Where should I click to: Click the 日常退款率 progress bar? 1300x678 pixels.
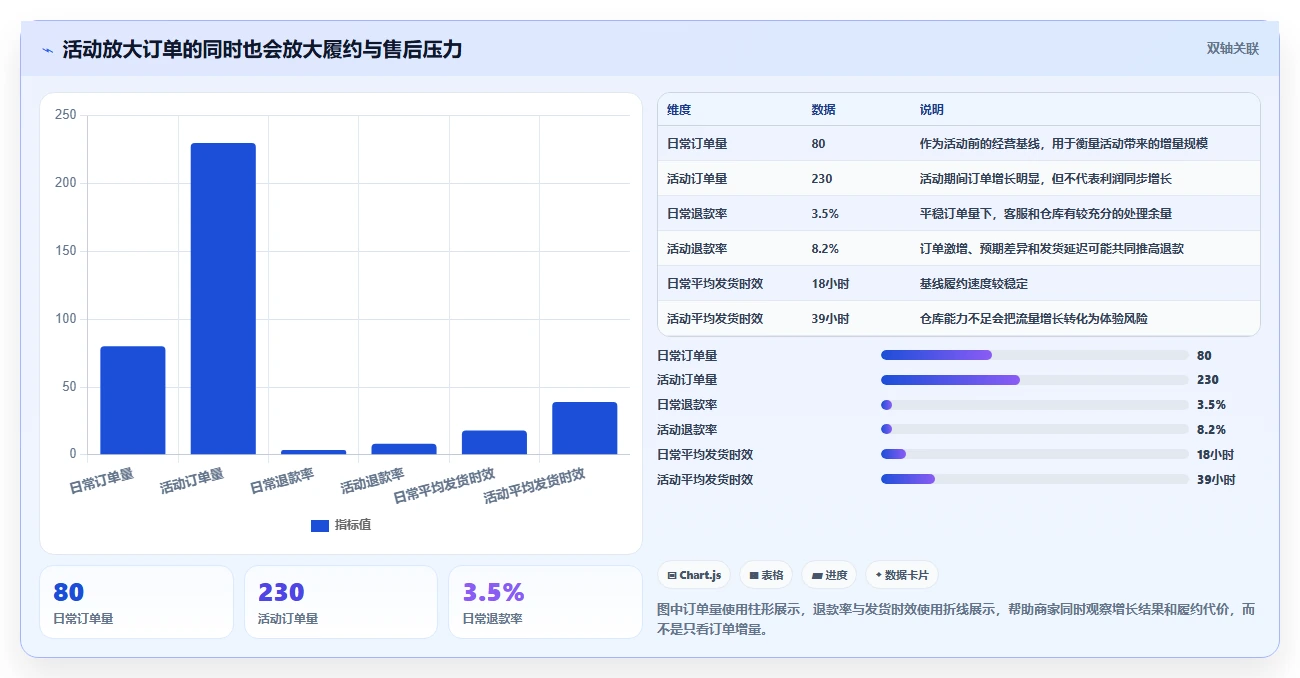pos(1035,405)
